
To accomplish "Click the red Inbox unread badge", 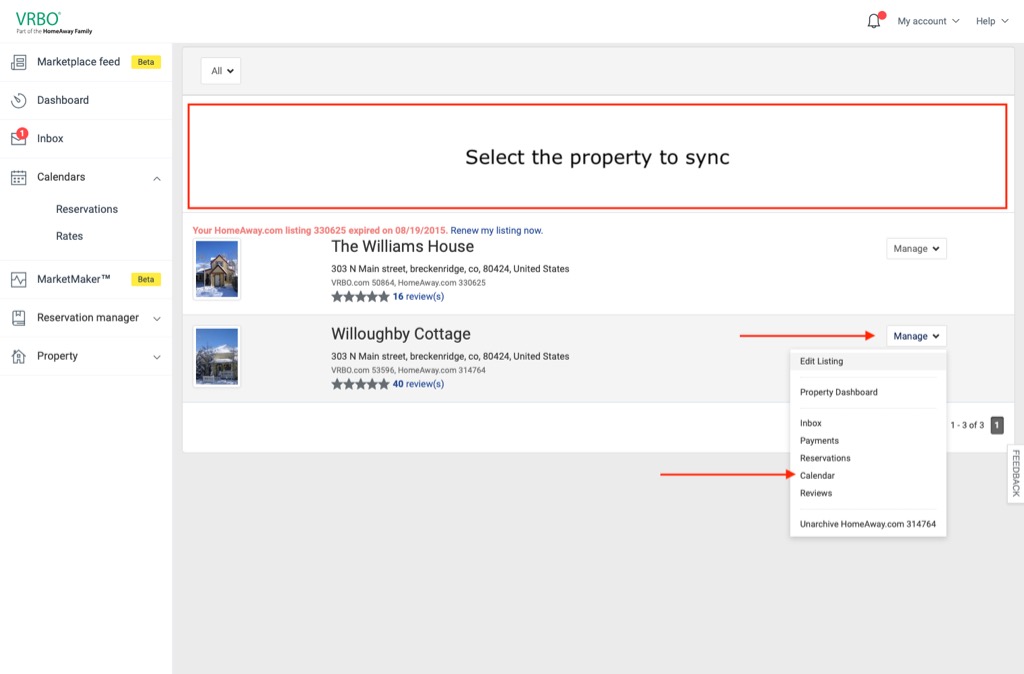I will (22, 133).
